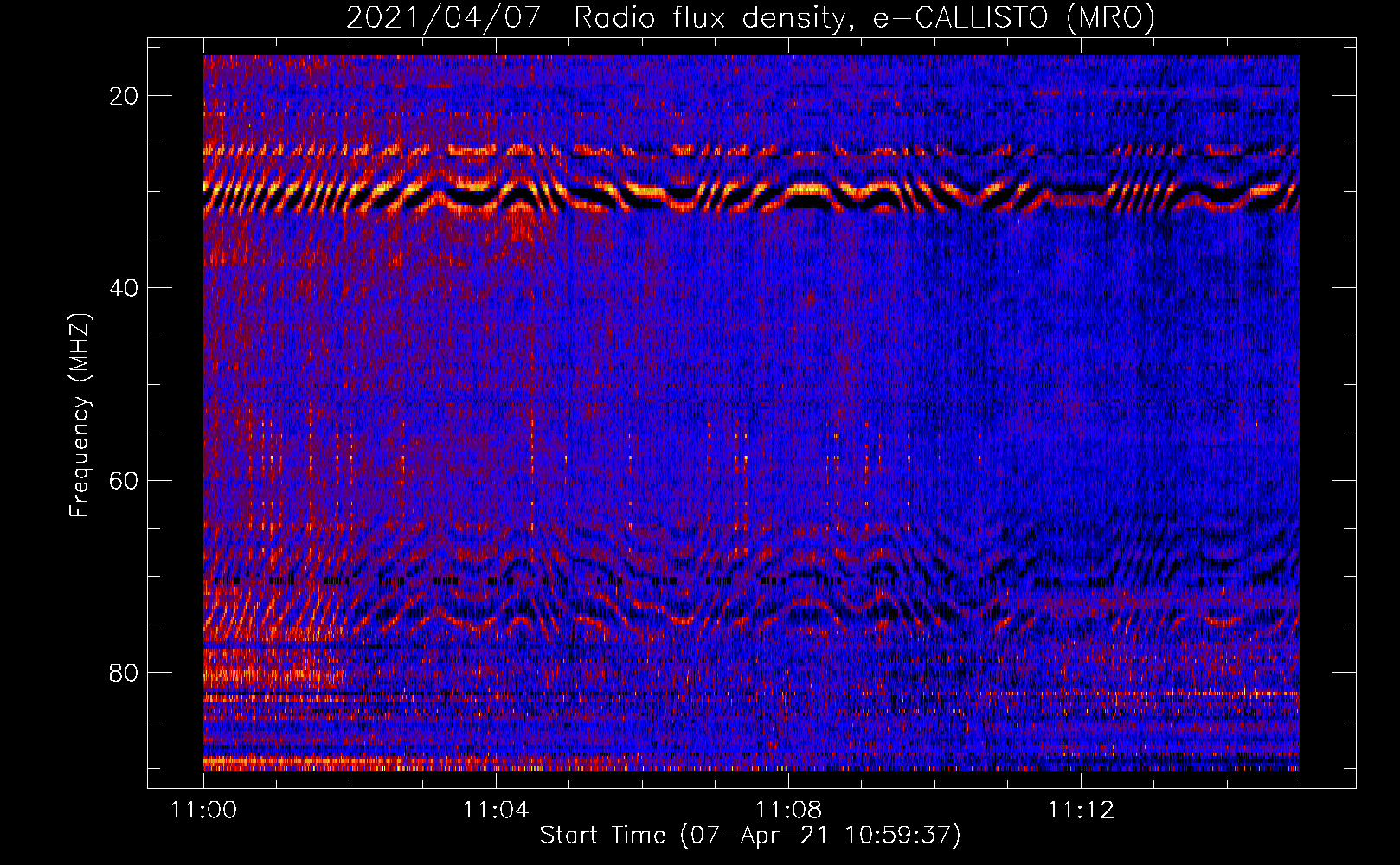Click the '60' frequency tick label
The height and width of the screenshot is (865, 1400).
(124, 480)
